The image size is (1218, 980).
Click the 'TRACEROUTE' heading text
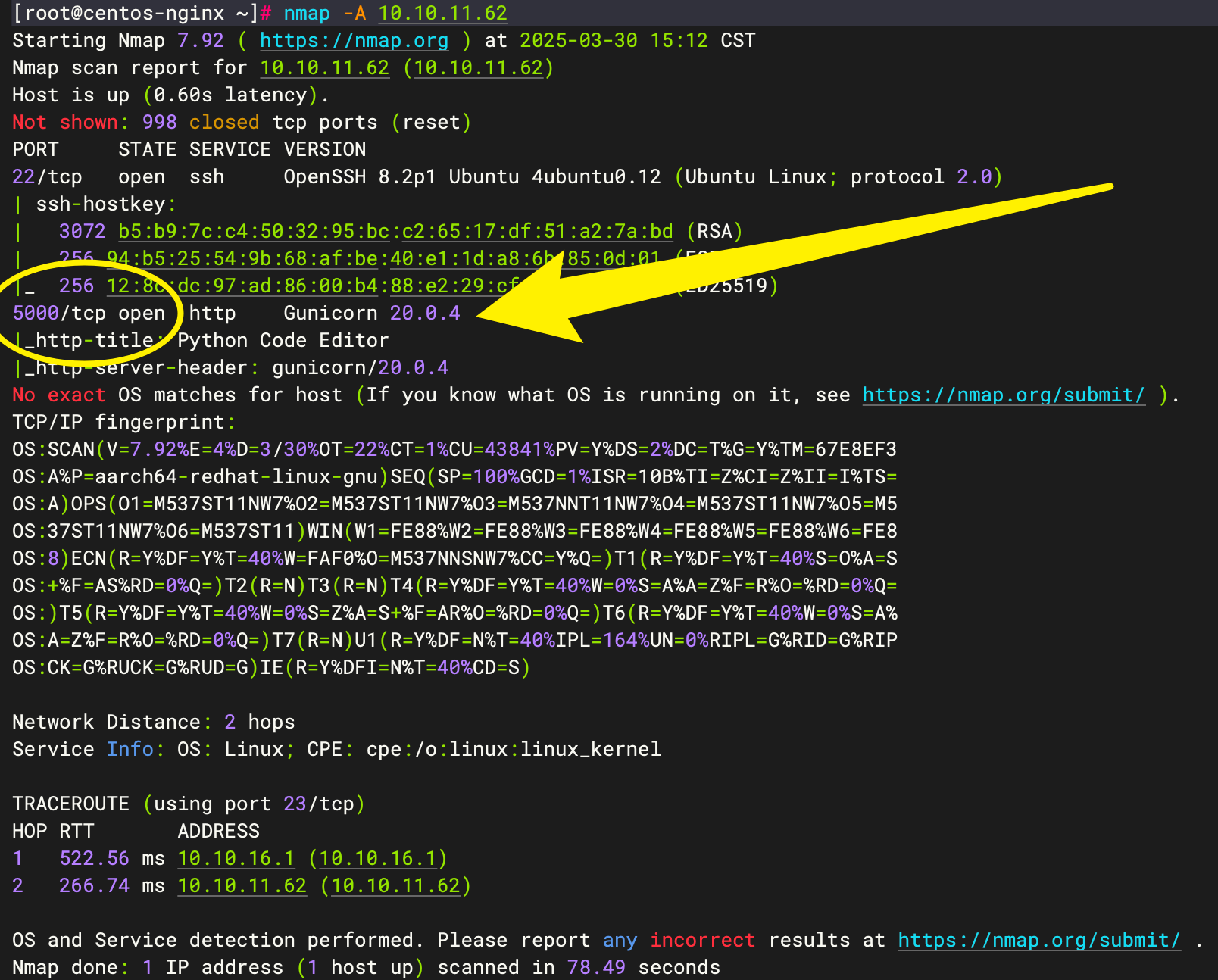pos(70,804)
